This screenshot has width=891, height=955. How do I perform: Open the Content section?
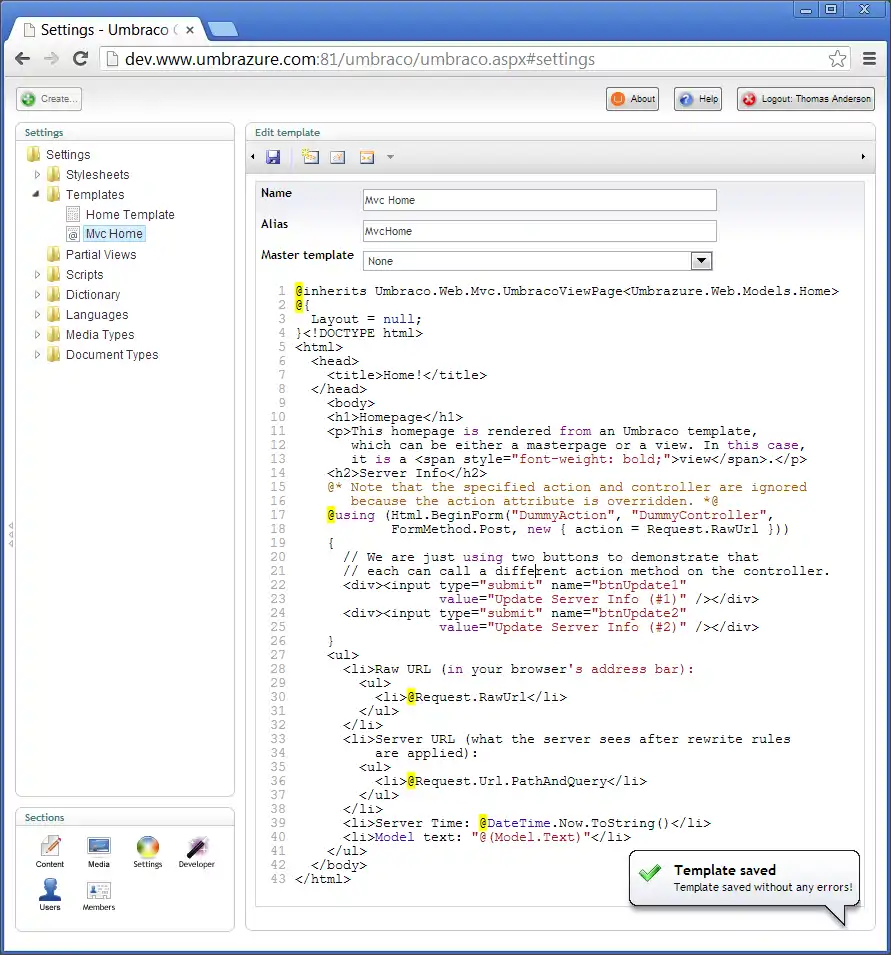point(50,851)
